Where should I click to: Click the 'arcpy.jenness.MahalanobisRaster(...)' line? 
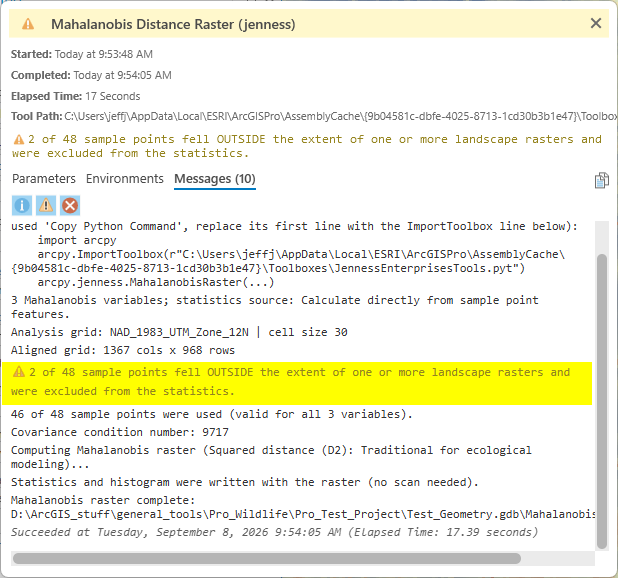pyautogui.click(x=156, y=282)
